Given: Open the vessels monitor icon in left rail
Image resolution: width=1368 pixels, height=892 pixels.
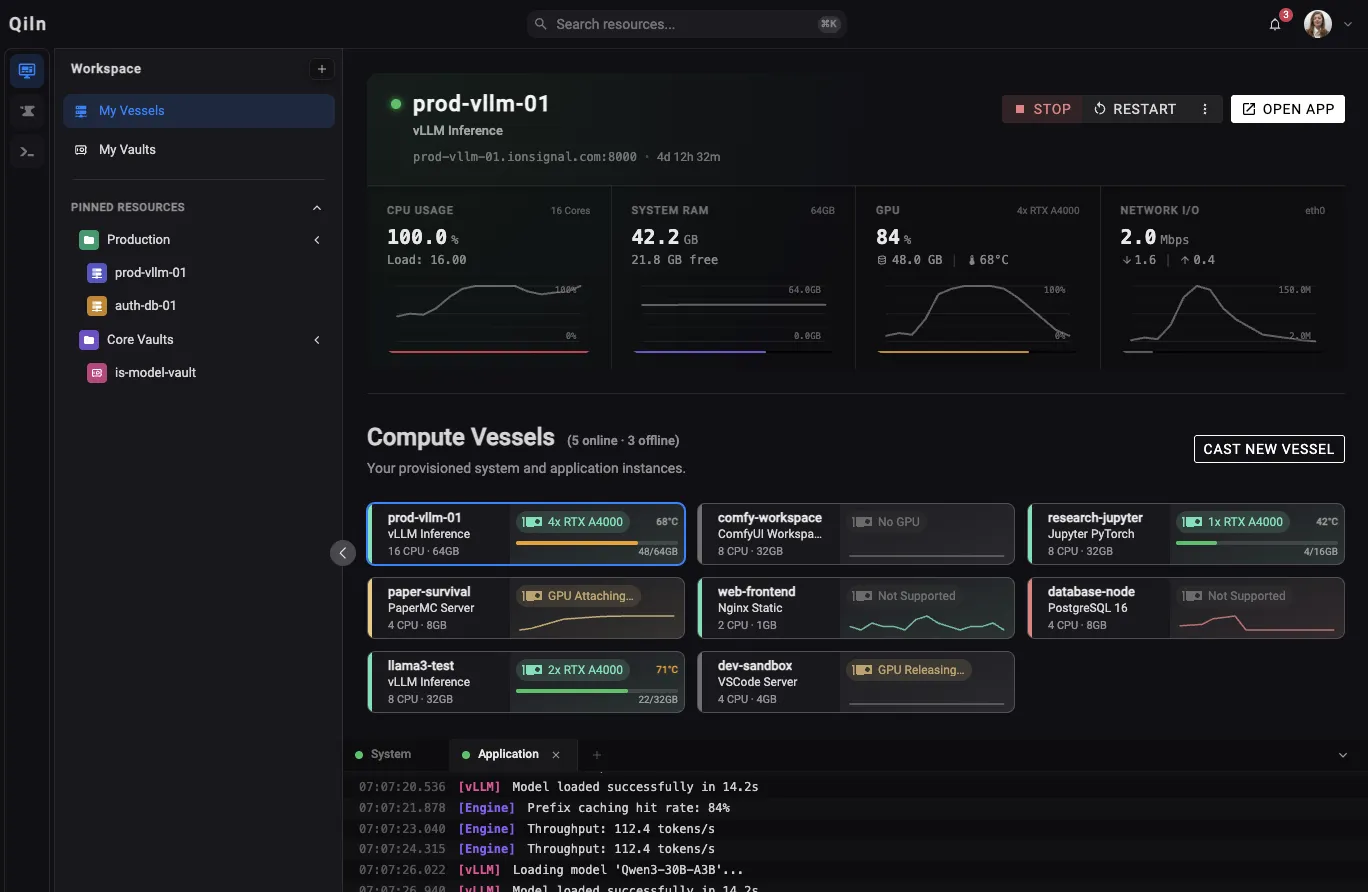Looking at the screenshot, I should coord(27,70).
